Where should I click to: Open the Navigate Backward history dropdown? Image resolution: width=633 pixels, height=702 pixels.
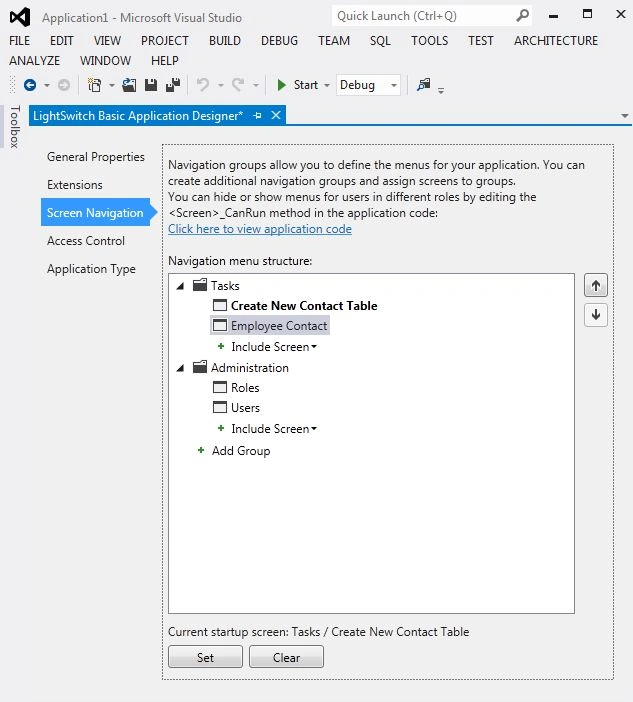coord(47,85)
